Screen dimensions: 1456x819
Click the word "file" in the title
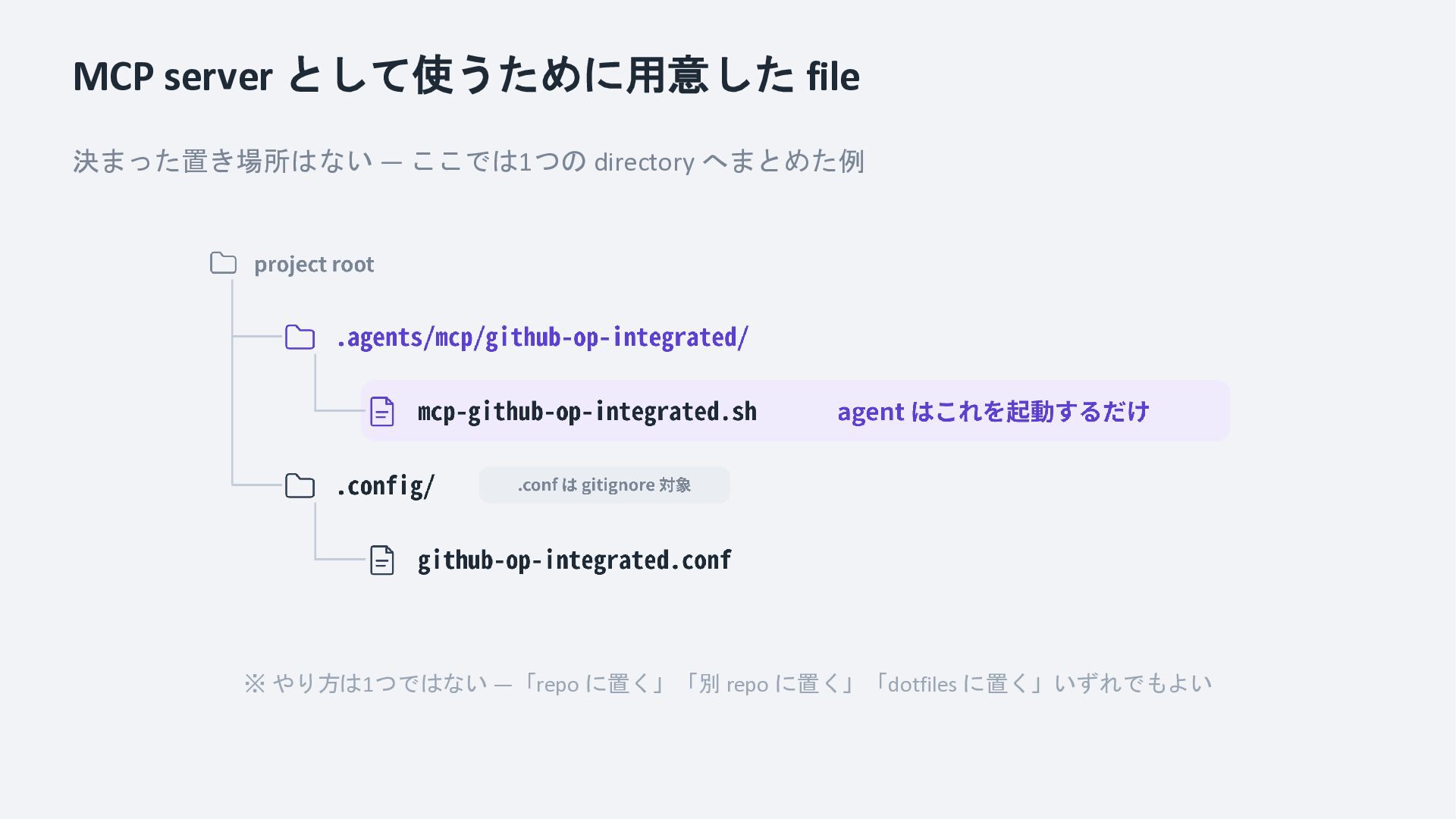point(833,76)
